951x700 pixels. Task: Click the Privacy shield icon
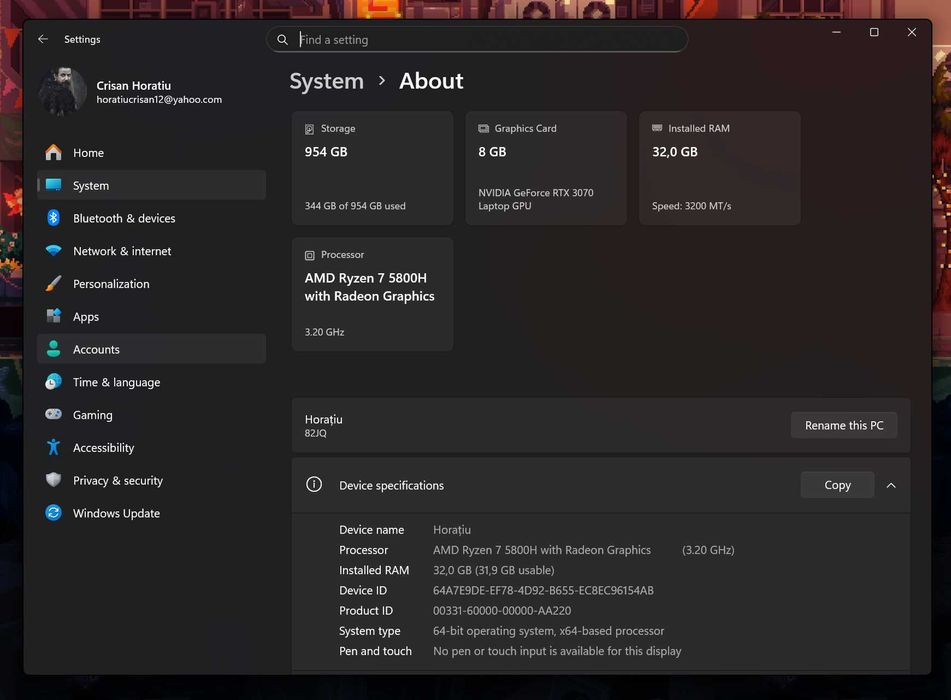[53, 480]
